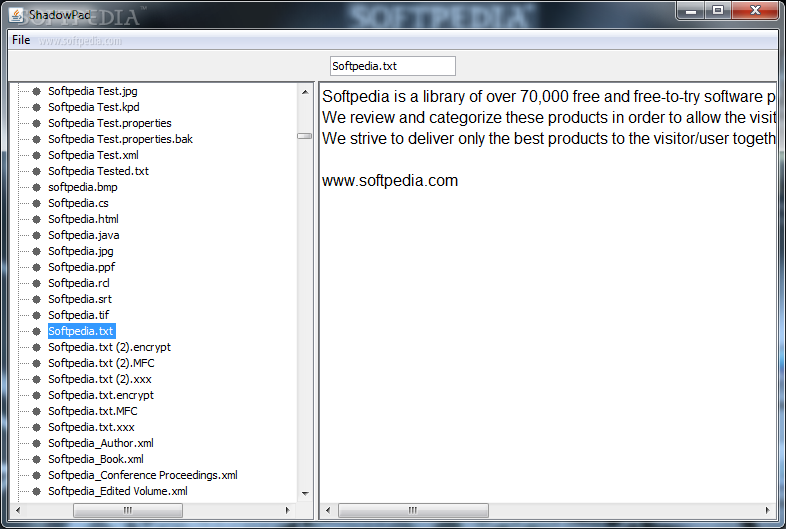Screen dimensions: 786x529
Task: Select Softpedia.jpg file
Action: tap(81, 251)
